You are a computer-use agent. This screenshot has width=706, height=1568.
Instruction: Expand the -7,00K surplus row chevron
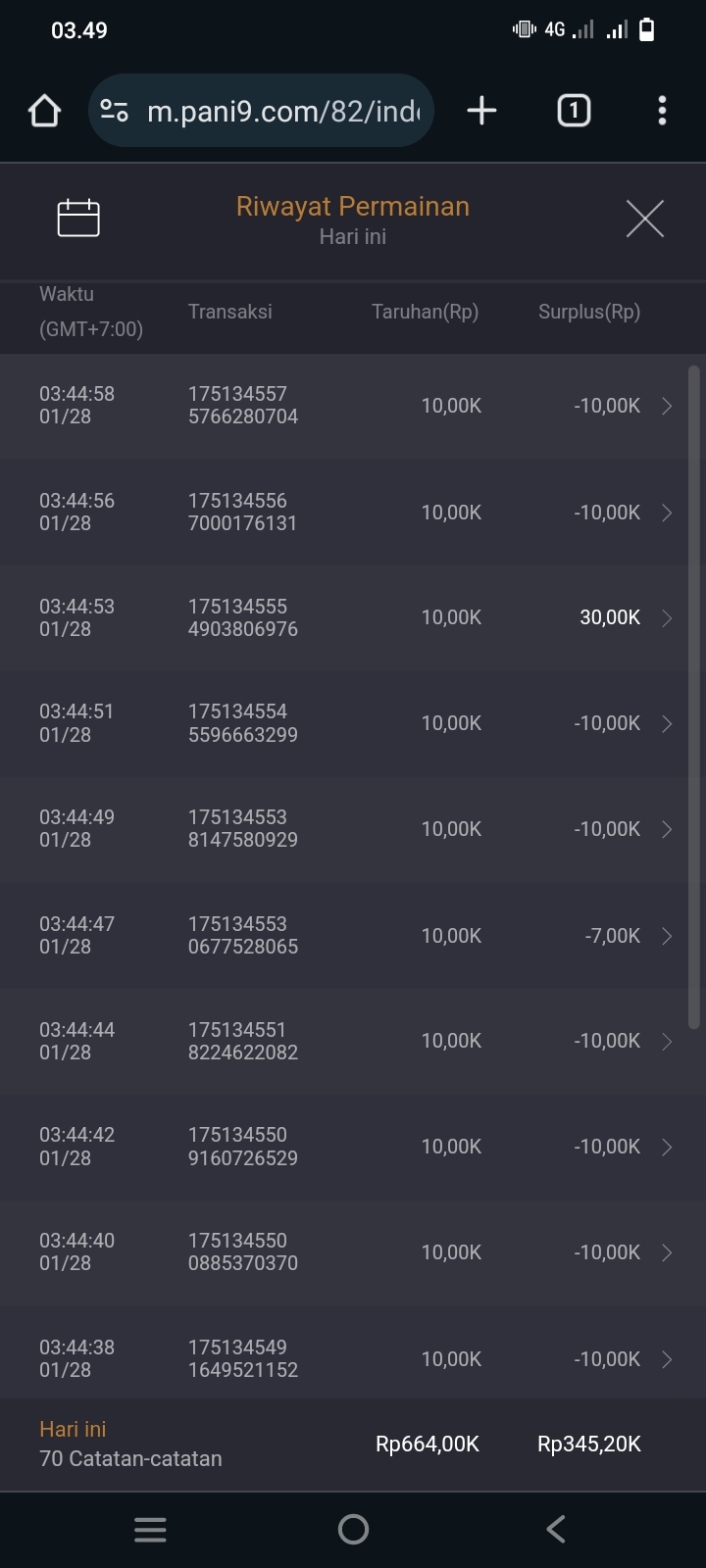667,936
